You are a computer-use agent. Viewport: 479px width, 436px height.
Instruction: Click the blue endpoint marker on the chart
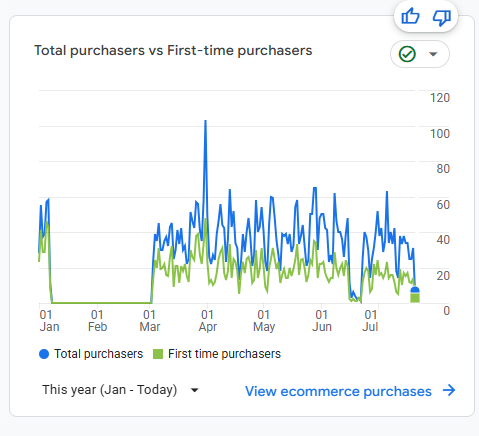pyautogui.click(x=415, y=290)
